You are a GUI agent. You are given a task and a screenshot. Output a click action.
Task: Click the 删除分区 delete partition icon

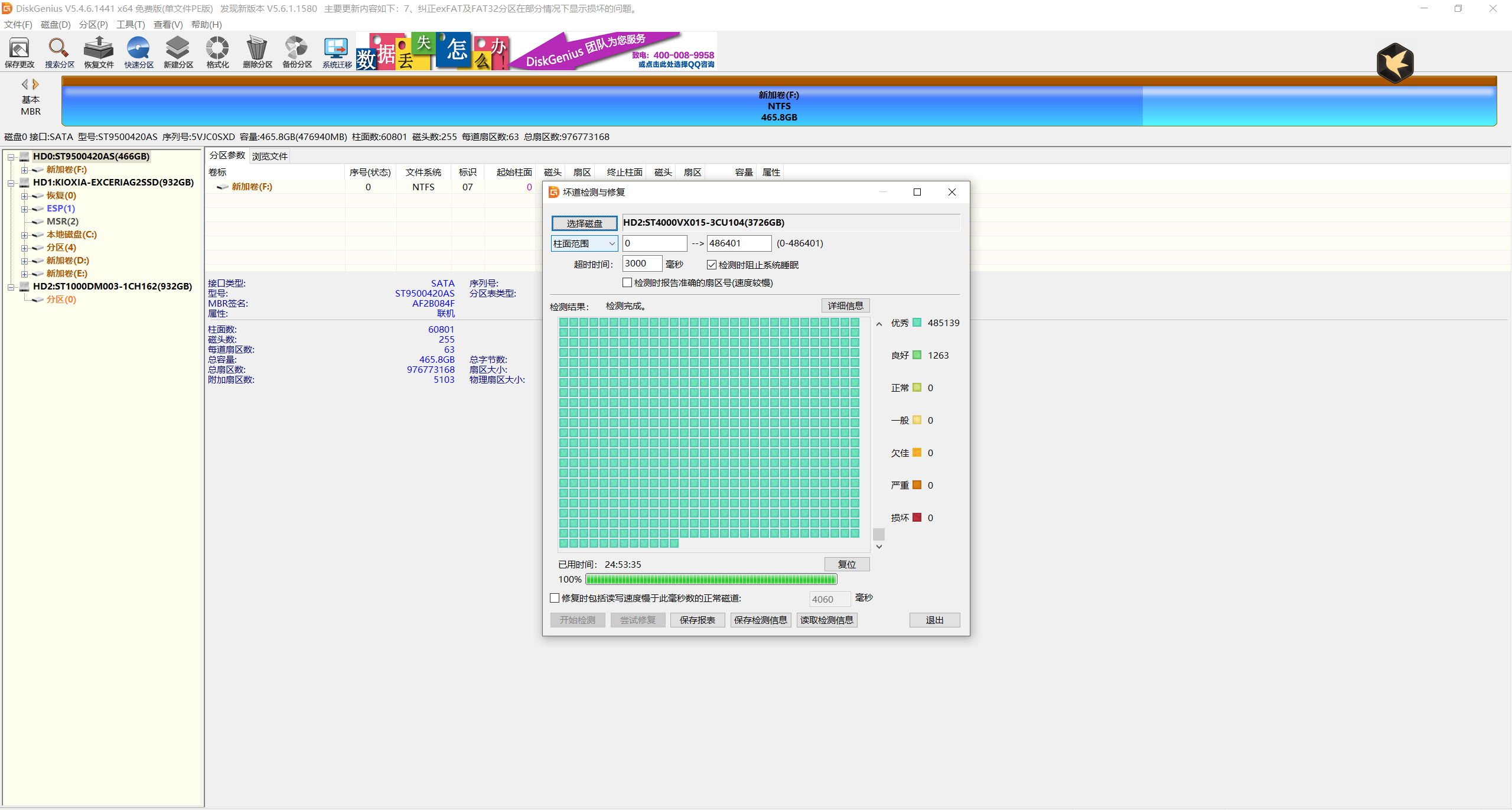[x=258, y=52]
